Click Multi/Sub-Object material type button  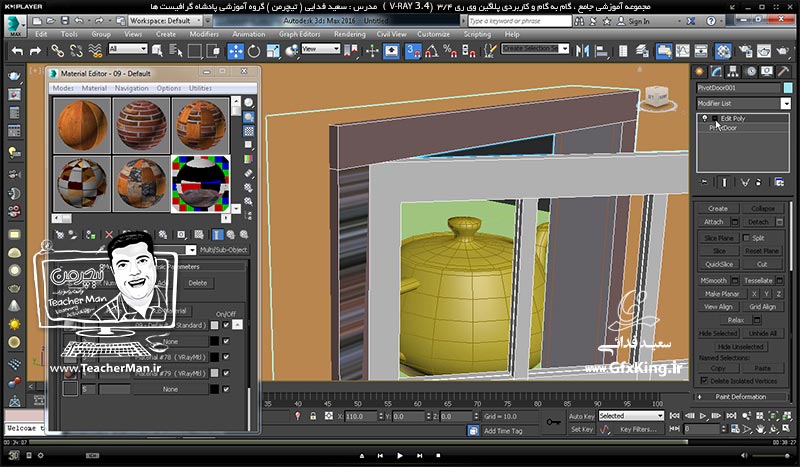[x=223, y=250]
